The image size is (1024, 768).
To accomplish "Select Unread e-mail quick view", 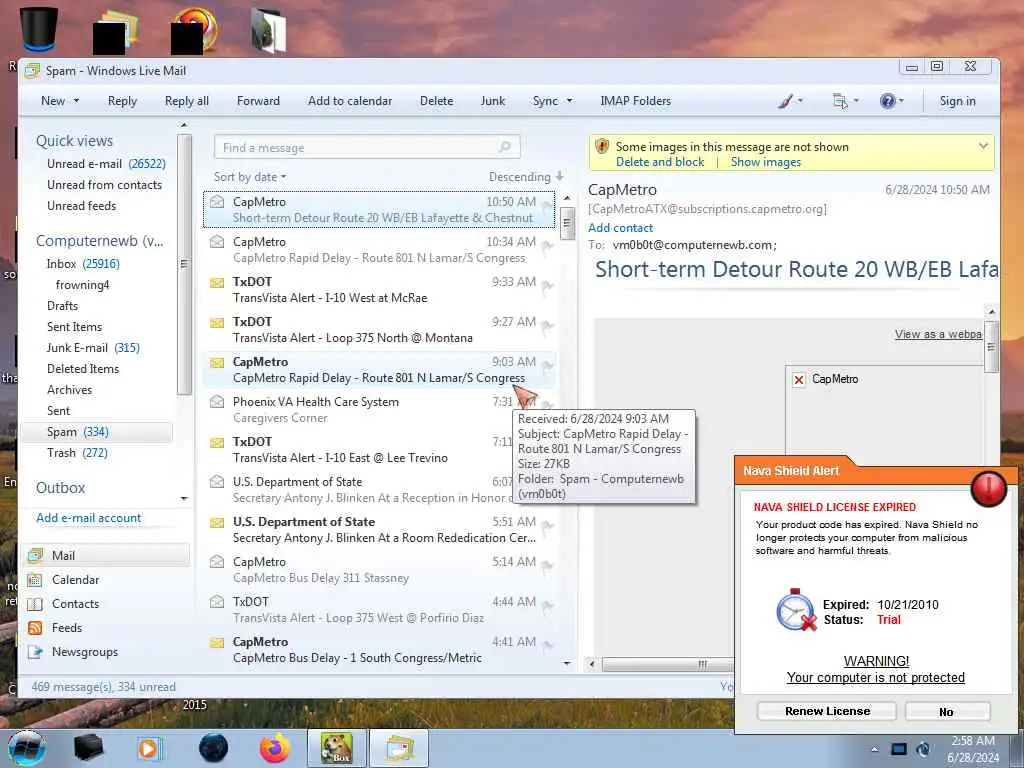I will click(106, 164).
